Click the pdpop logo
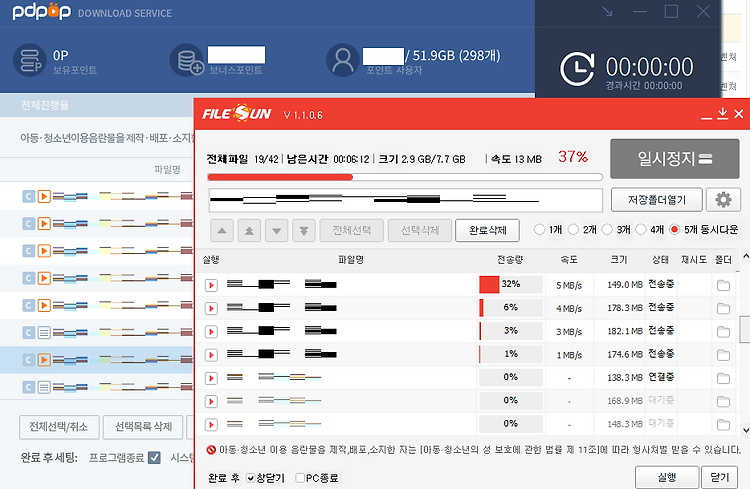 coord(42,11)
